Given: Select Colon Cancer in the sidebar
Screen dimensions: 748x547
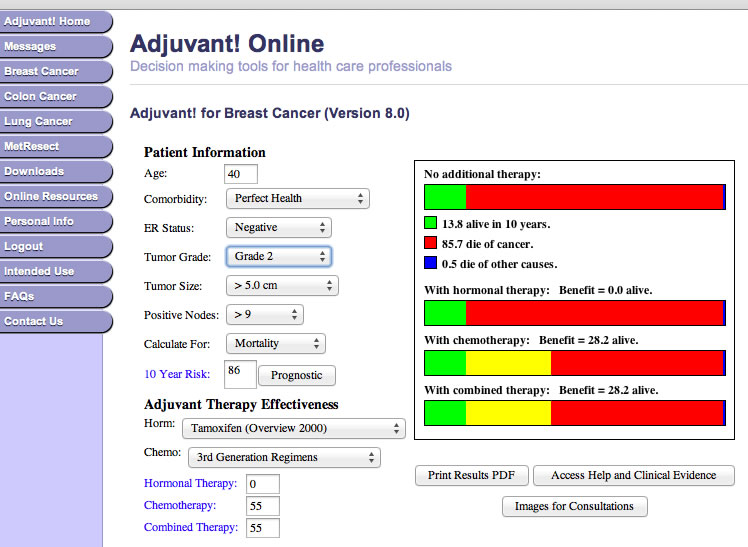Looking at the screenshot, I should (x=56, y=96).
